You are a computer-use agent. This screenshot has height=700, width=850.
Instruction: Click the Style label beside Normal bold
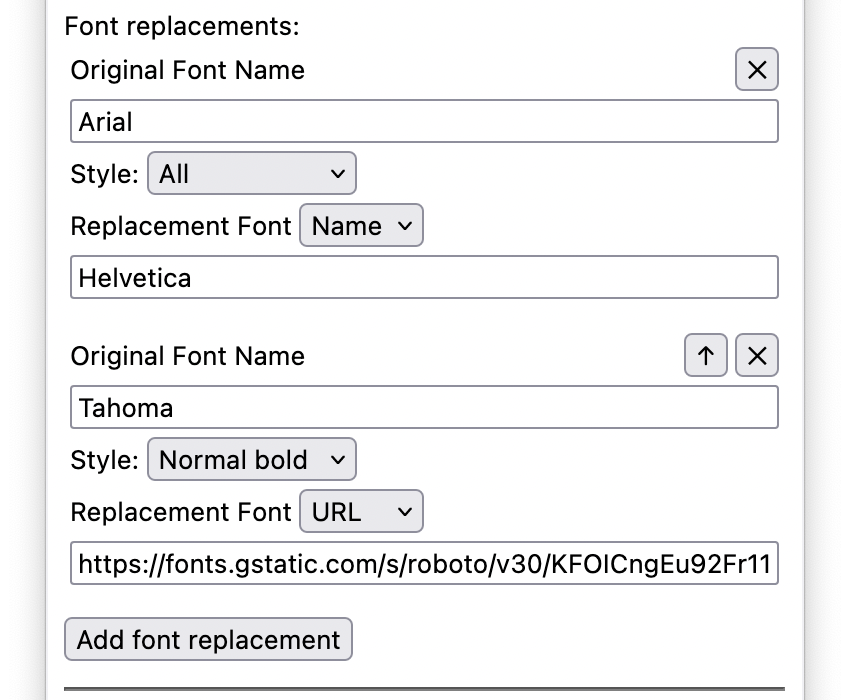point(104,460)
